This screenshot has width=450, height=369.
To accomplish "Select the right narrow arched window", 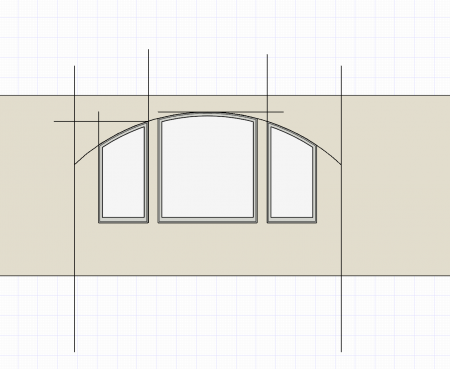I will click(x=292, y=173).
